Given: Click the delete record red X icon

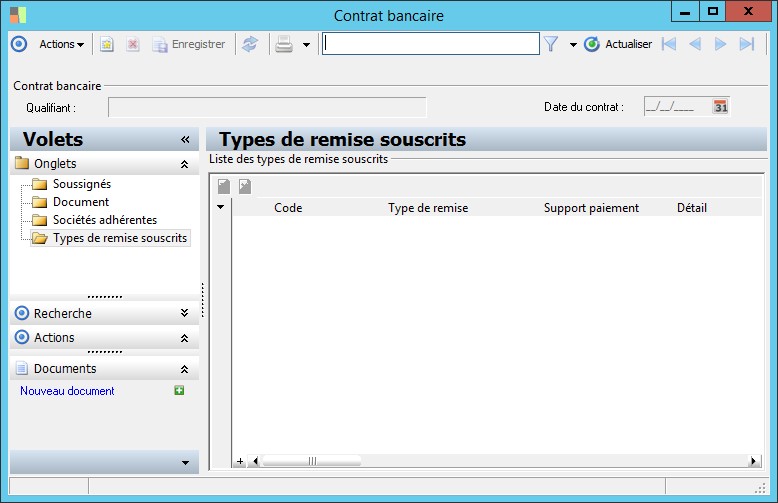Looking at the screenshot, I should click(132, 44).
